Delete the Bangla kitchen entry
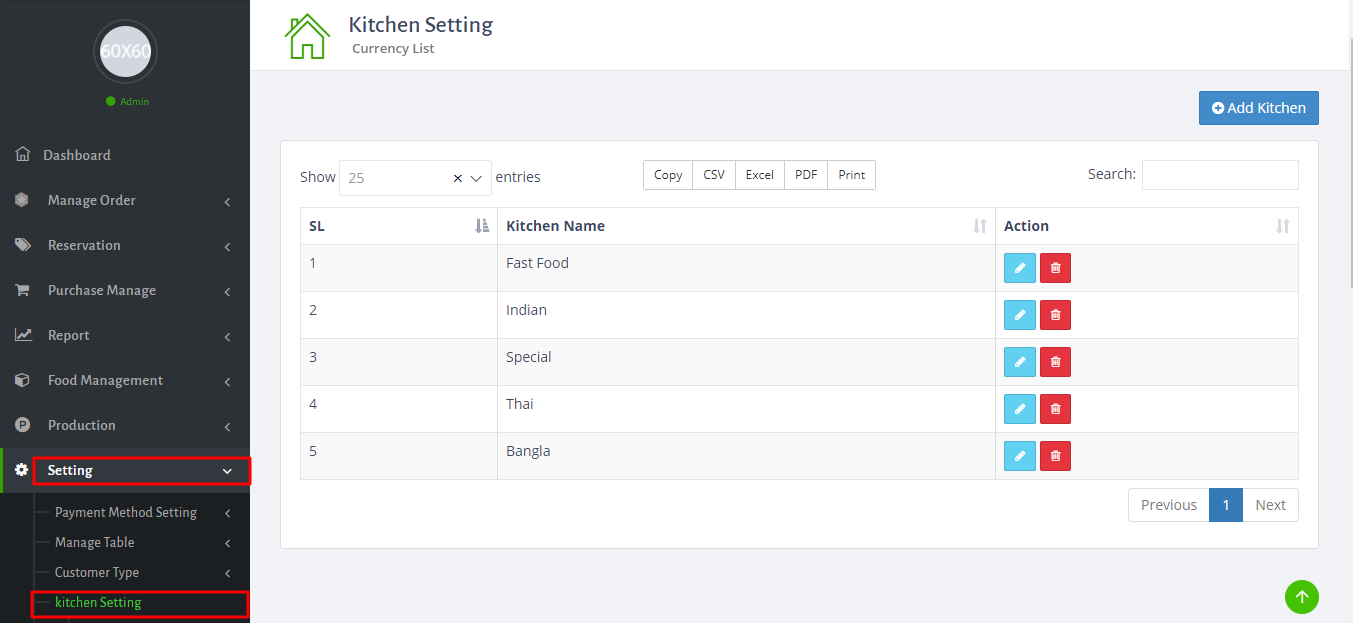Image resolution: width=1353 pixels, height=623 pixels. 1055,455
